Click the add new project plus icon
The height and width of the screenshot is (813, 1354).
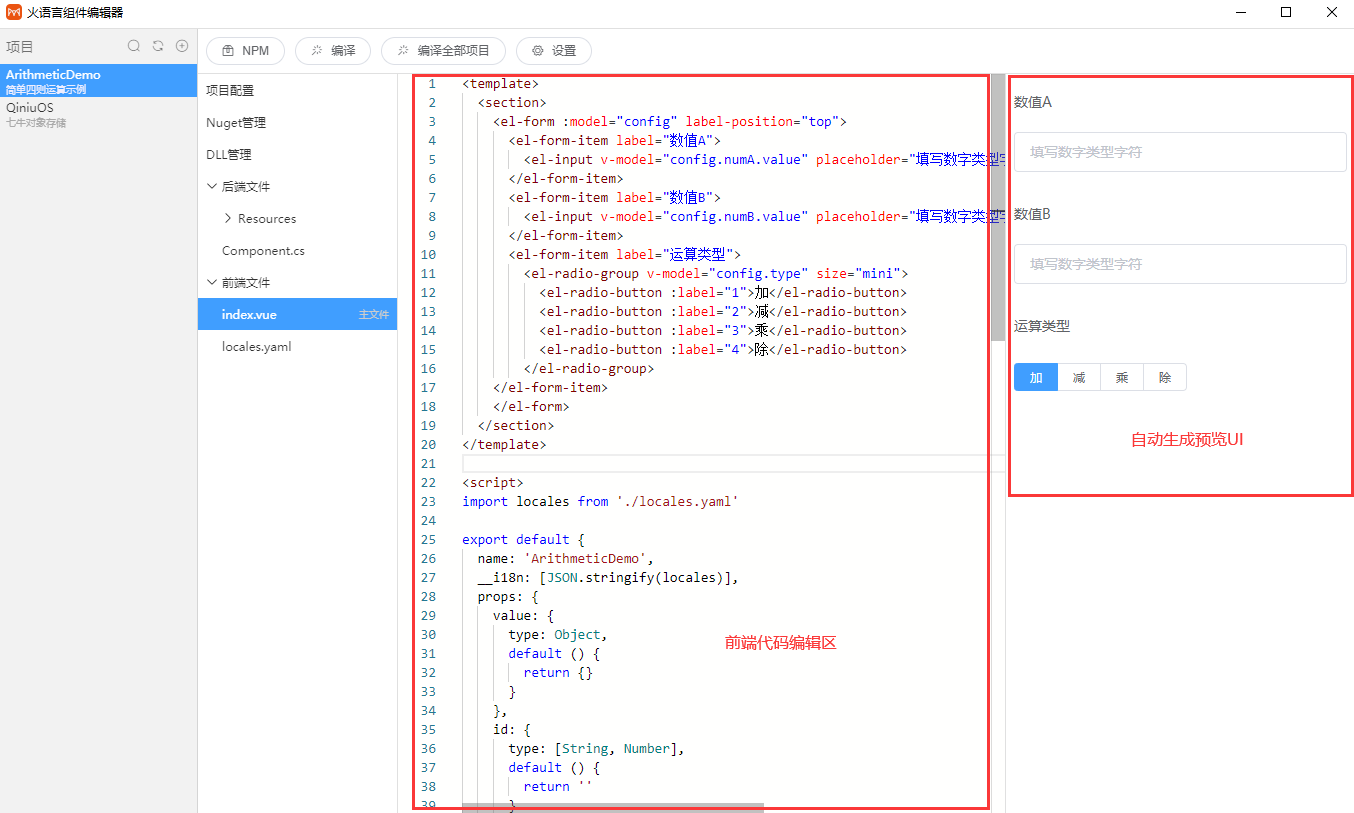(x=182, y=46)
